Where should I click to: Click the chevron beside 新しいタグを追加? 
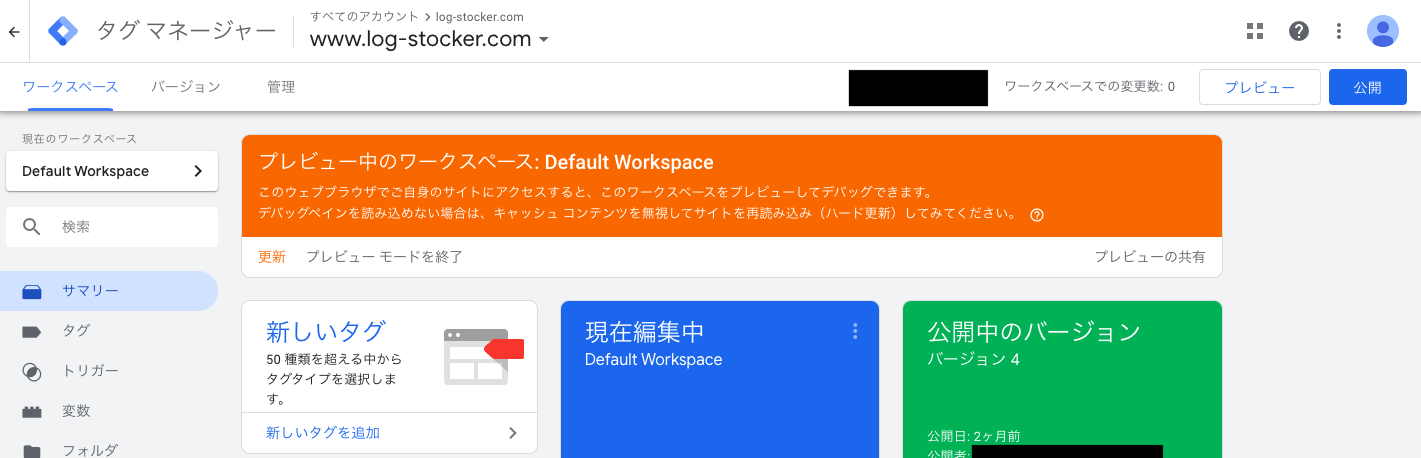(x=513, y=433)
